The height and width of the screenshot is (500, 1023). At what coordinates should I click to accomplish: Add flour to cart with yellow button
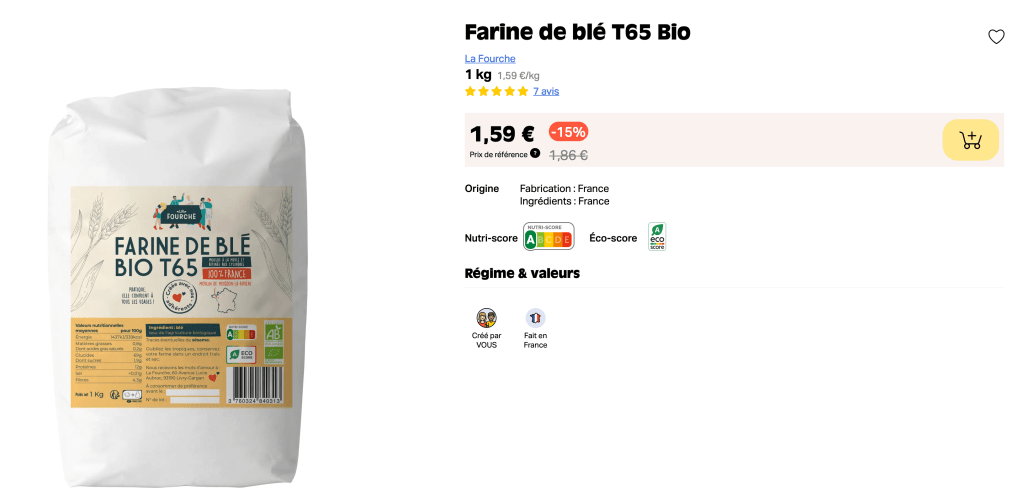(971, 140)
